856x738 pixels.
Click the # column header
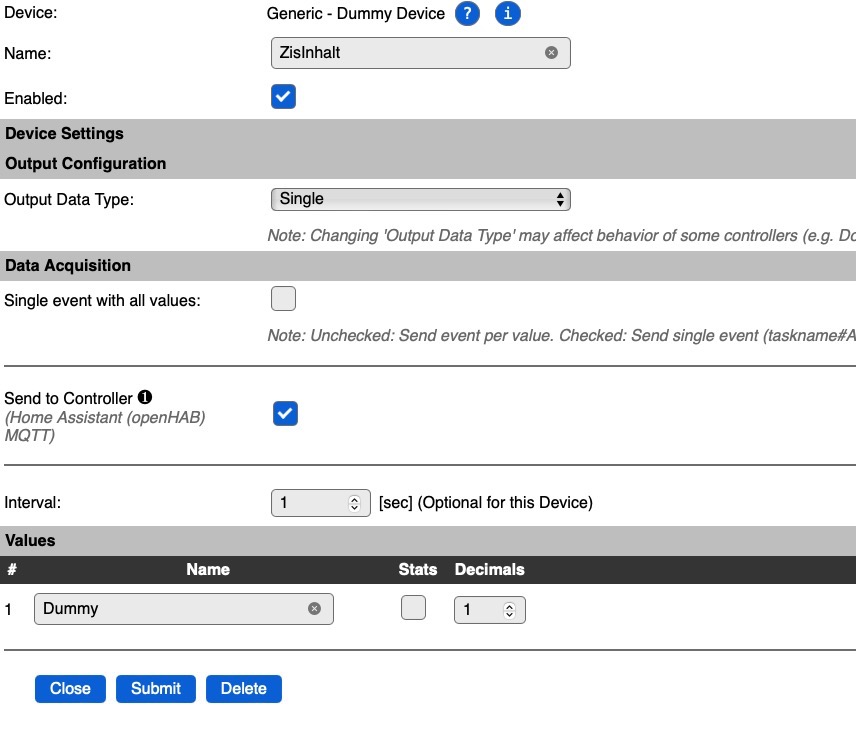click(12, 569)
